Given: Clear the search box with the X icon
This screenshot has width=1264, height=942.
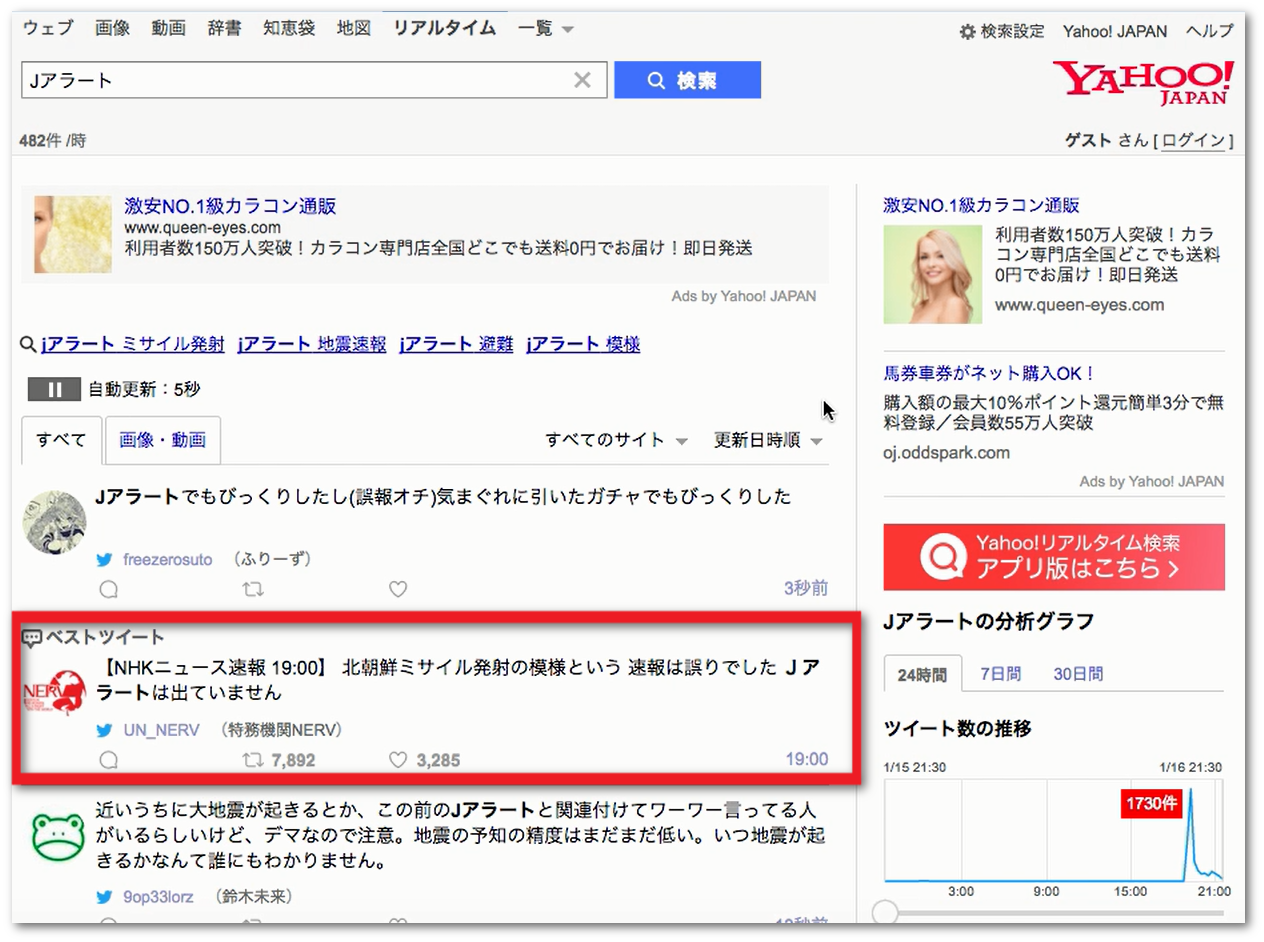Looking at the screenshot, I should [x=582, y=80].
